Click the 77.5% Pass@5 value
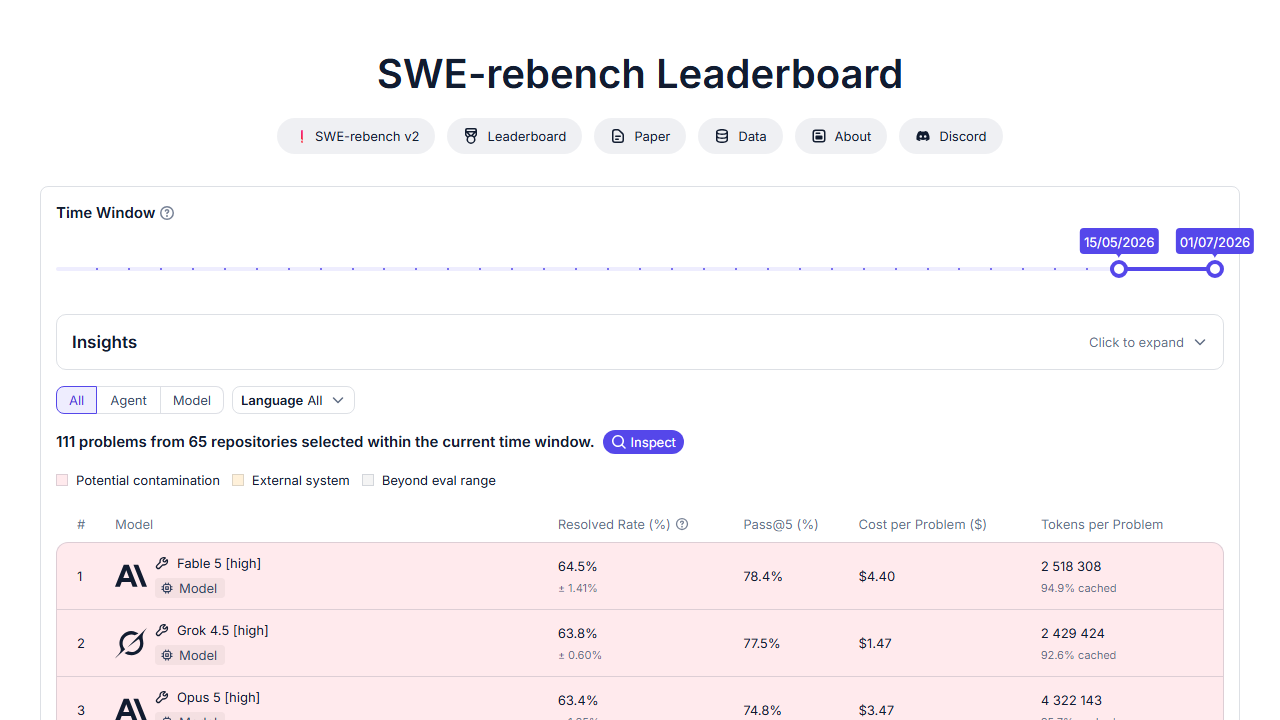The width and height of the screenshot is (1280, 720). [x=762, y=643]
